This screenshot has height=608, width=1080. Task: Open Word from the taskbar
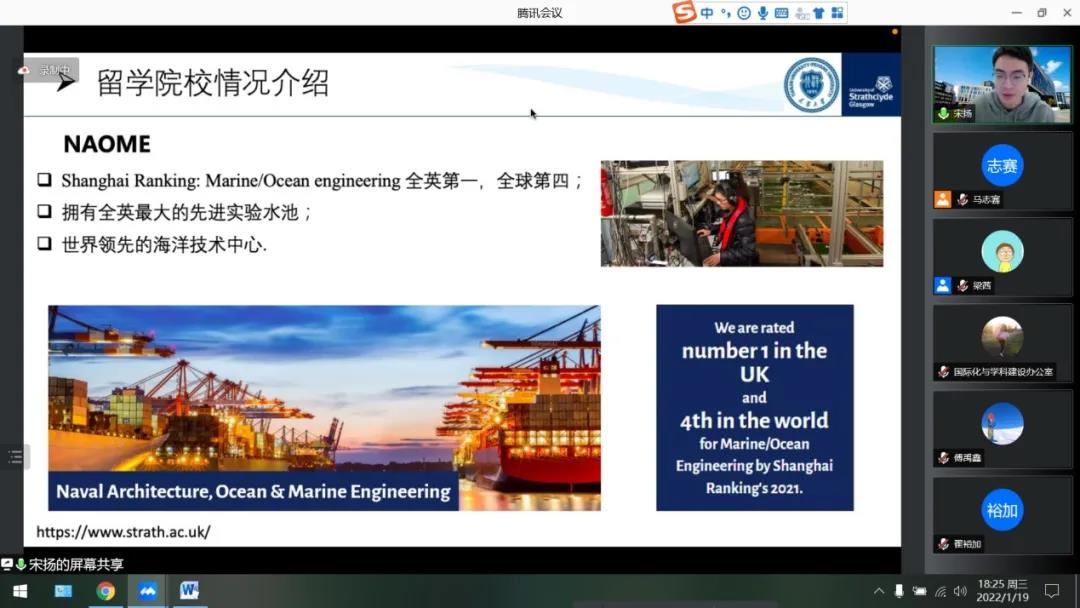[x=189, y=591]
